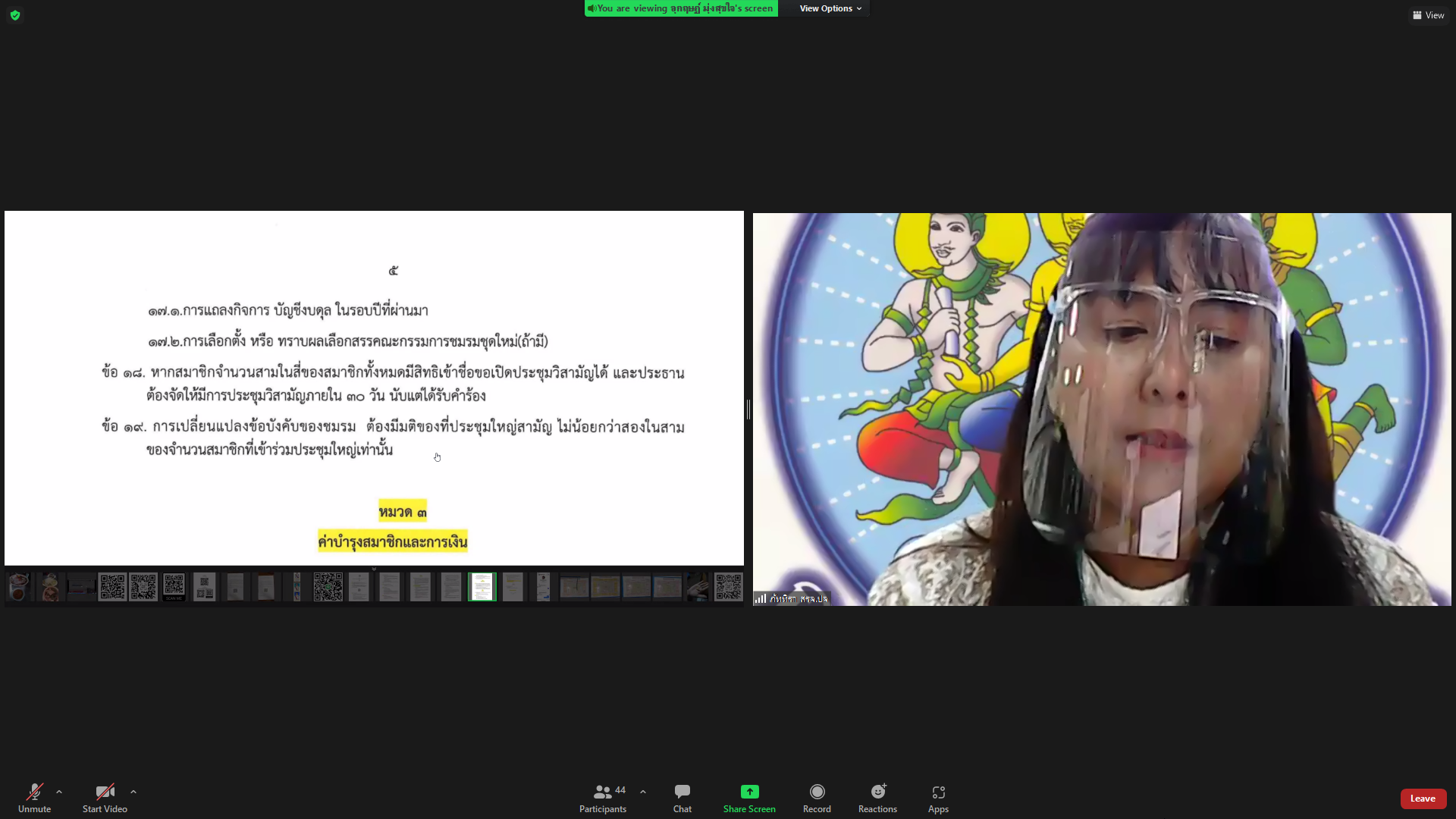Open the View layout menu
1456x819 pixels.
tap(1428, 15)
